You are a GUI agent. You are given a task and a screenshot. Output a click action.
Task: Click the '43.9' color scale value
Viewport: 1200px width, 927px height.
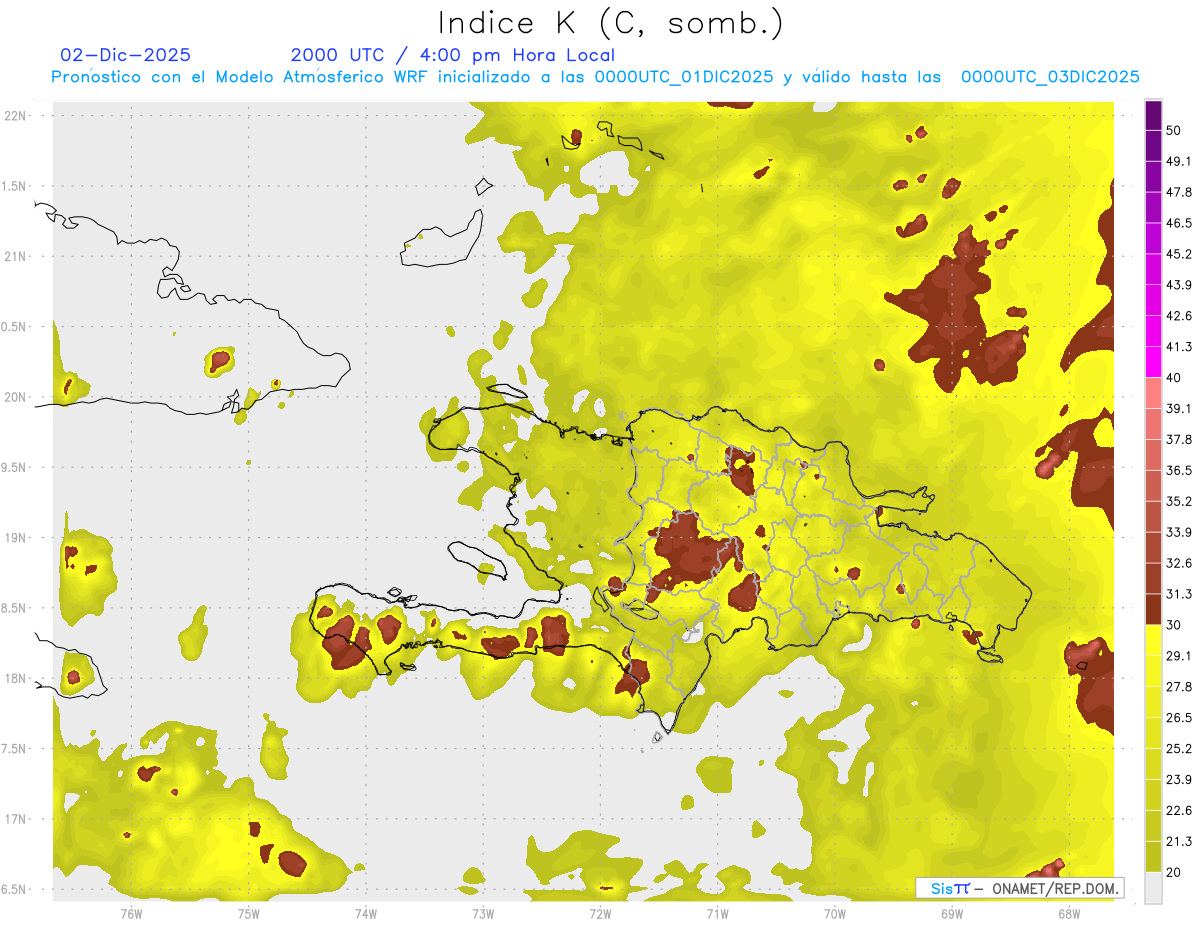click(x=1179, y=285)
